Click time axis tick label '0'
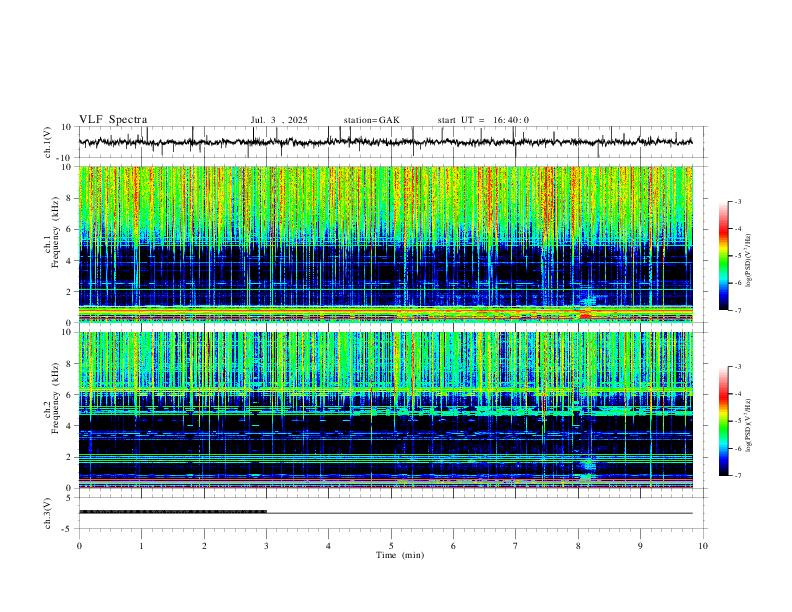792x612 pixels. [79, 546]
